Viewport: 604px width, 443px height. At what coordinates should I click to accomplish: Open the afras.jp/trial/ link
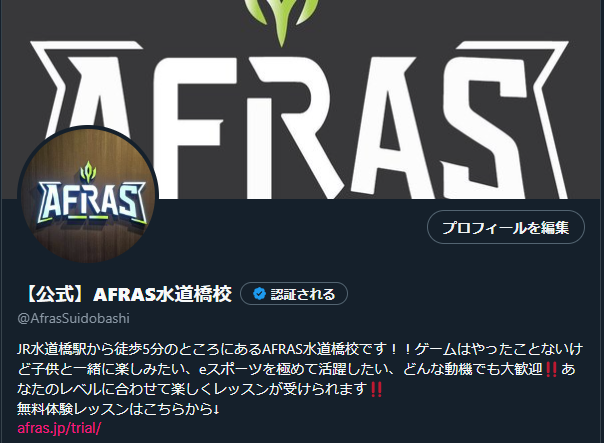(x=59, y=428)
